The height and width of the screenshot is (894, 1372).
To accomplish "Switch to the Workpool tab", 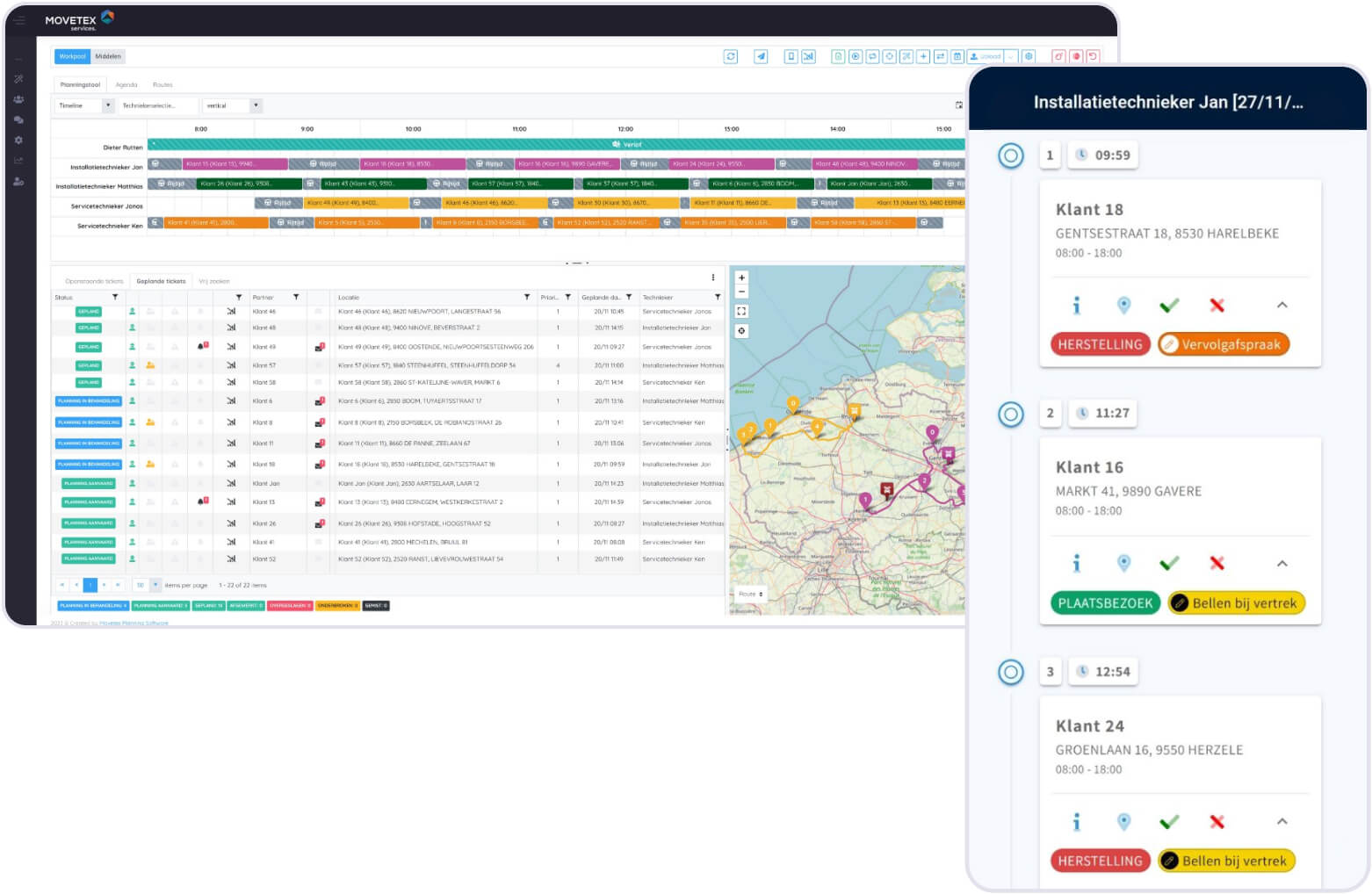I will tap(72, 56).
